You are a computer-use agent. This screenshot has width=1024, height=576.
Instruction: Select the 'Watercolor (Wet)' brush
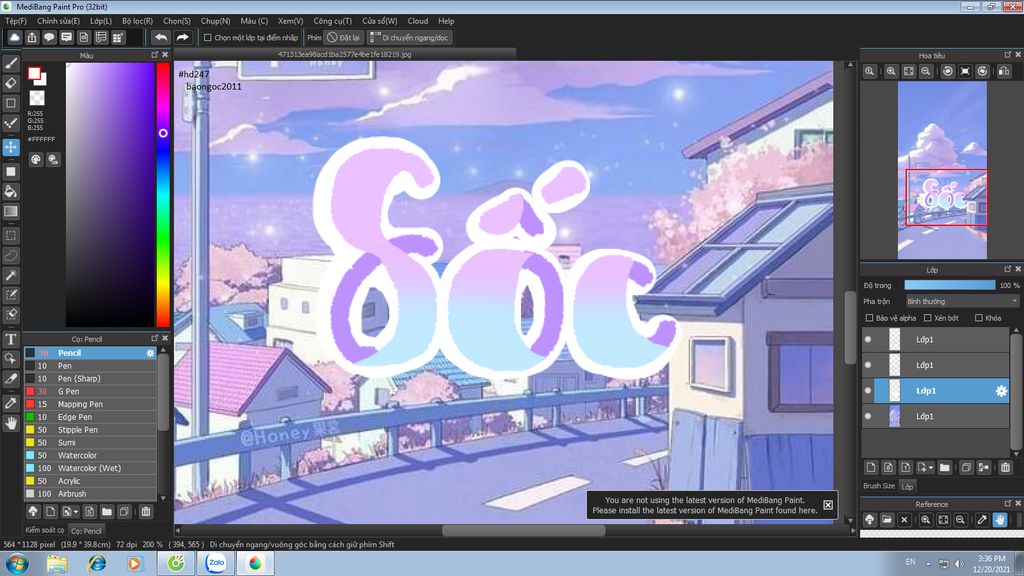(x=90, y=468)
